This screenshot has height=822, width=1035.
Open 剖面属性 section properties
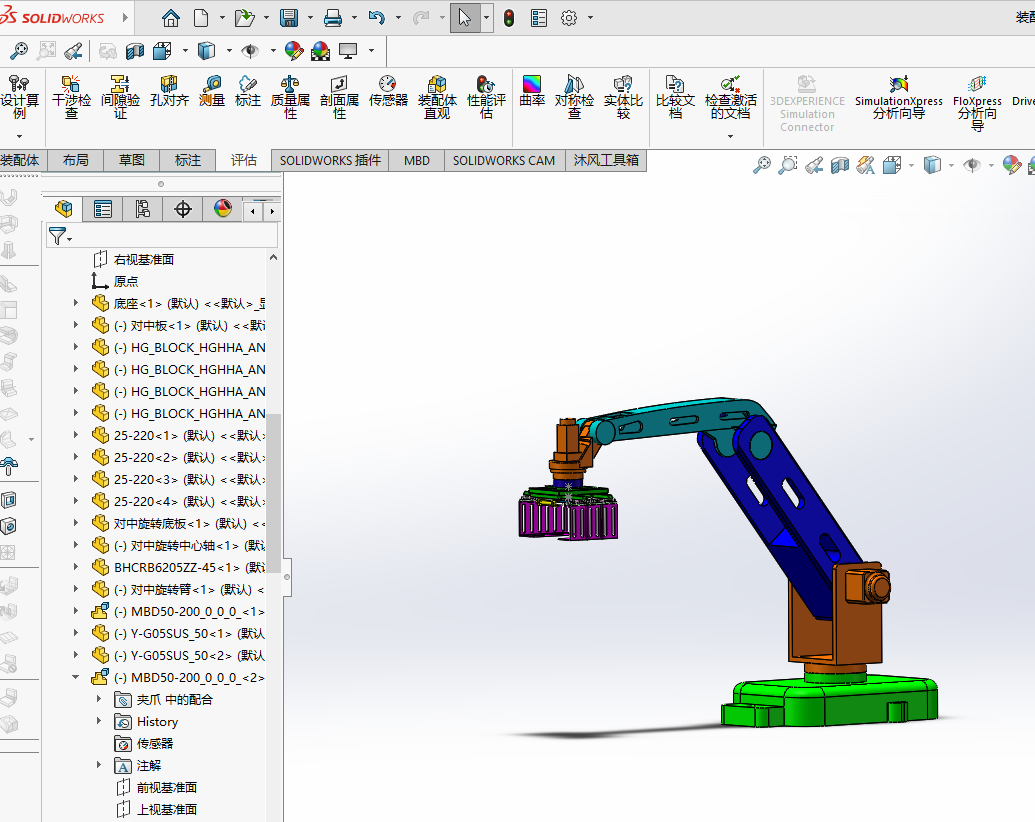[339, 98]
